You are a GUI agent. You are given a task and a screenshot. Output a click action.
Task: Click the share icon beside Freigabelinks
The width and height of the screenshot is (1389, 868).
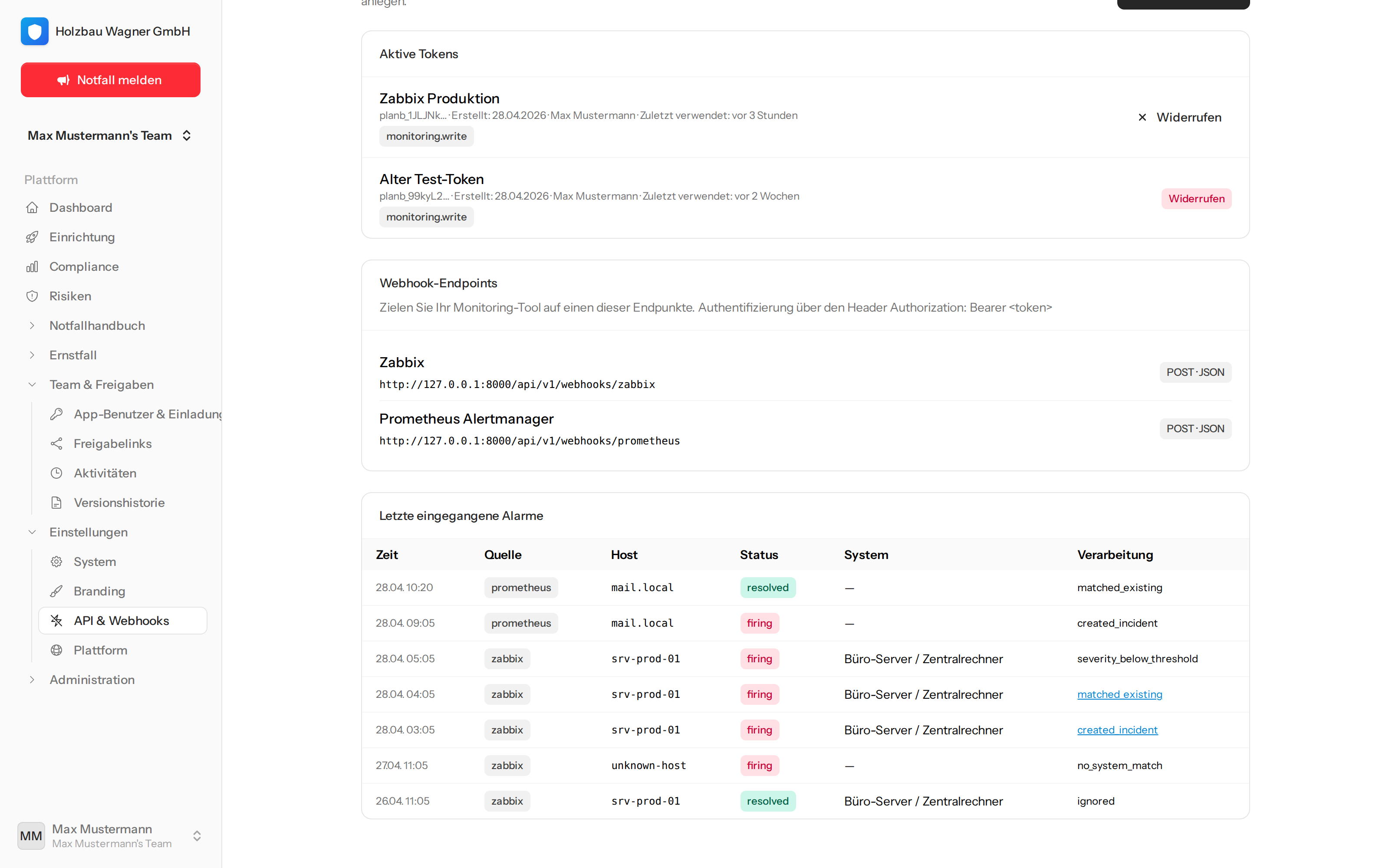(56, 444)
